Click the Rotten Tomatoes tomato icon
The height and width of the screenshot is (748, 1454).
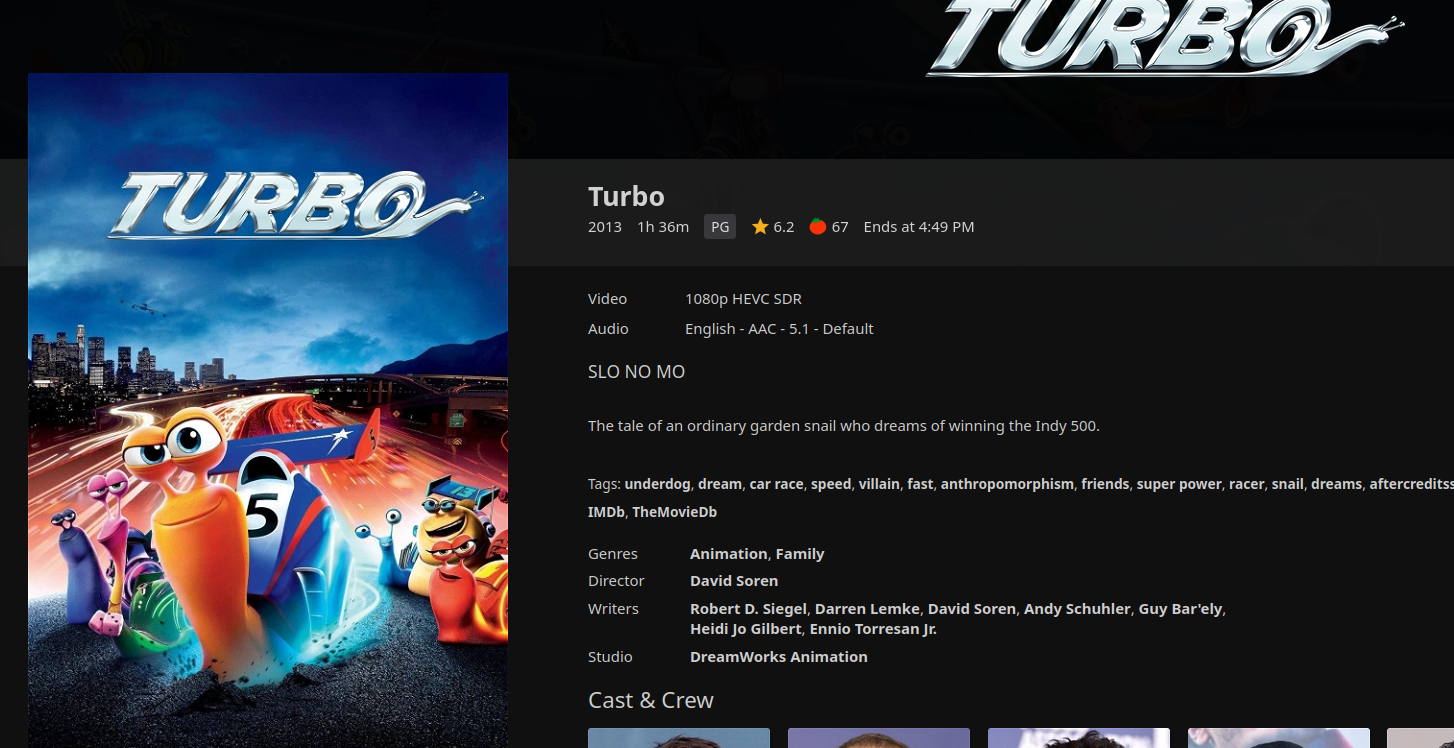[817, 227]
